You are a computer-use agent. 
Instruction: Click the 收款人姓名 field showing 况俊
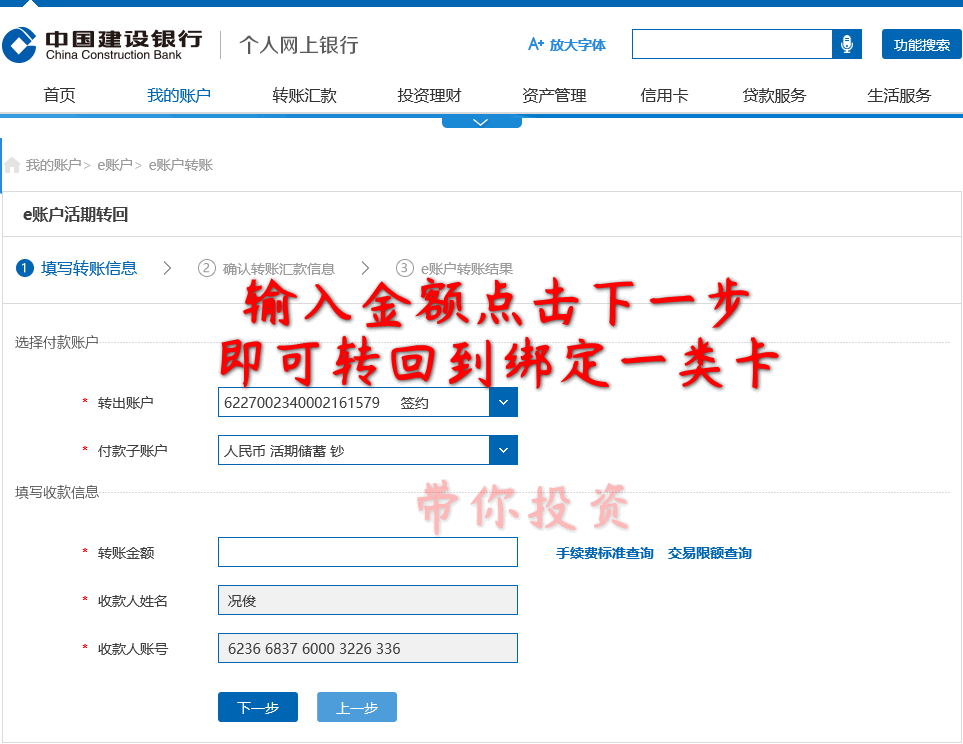tap(368, 600)
